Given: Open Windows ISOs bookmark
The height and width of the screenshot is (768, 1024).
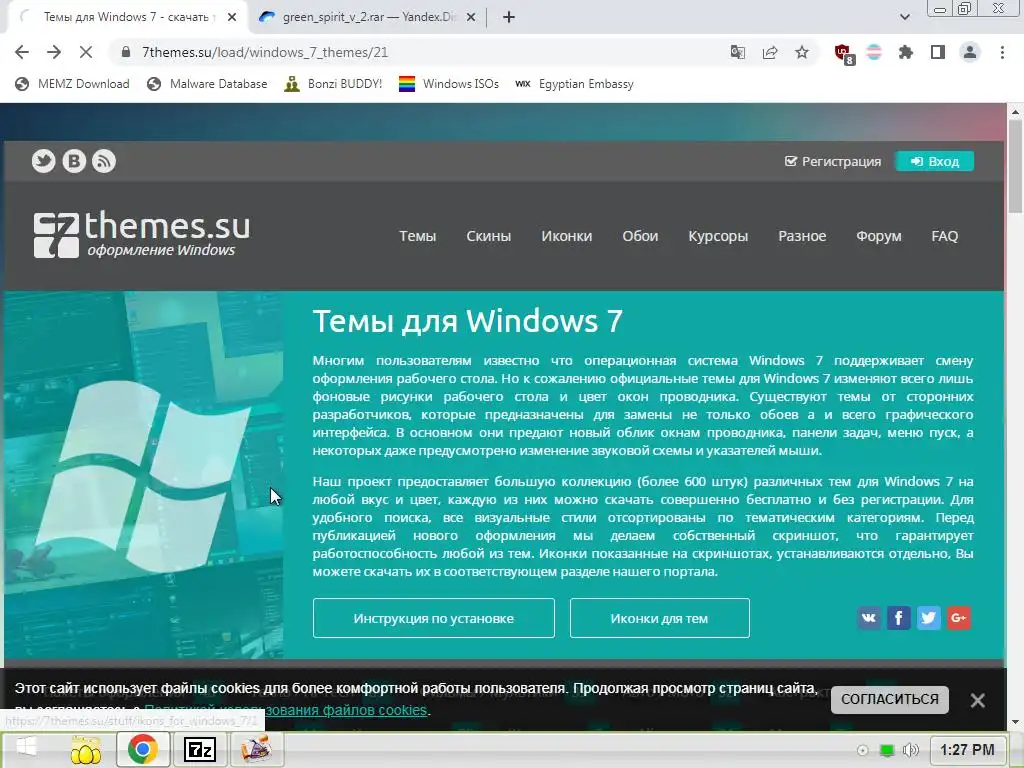Looking at the screenshot, I should [x=449, y=84].
